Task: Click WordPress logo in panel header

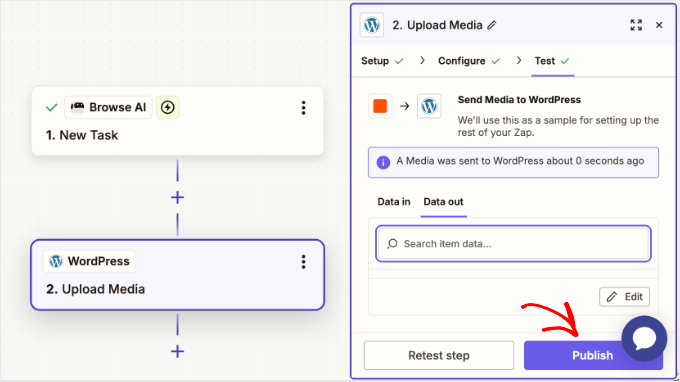Action: (x=372, y=25)
